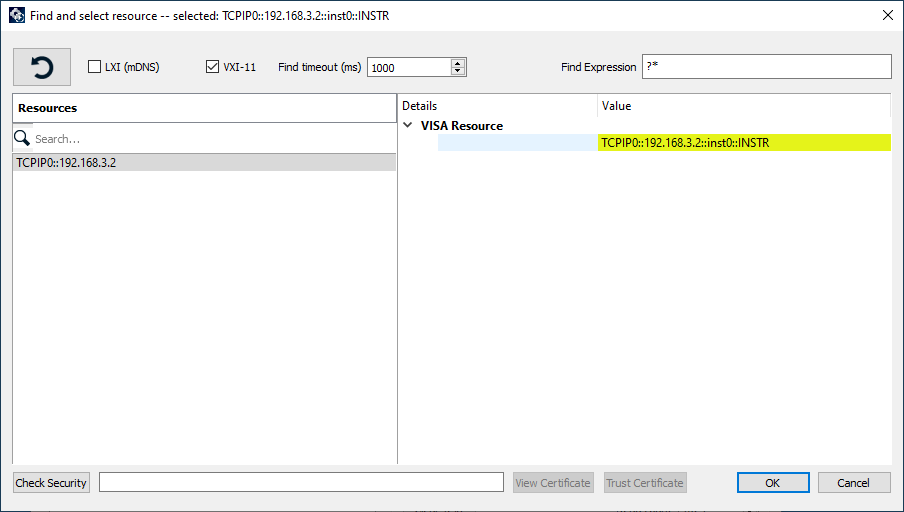Click the refresh resources button

tap(42, 67)
